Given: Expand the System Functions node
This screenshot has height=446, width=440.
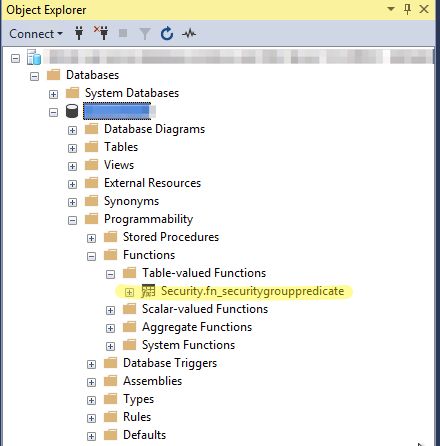Looking at the screenshot, I should [110, 346].
